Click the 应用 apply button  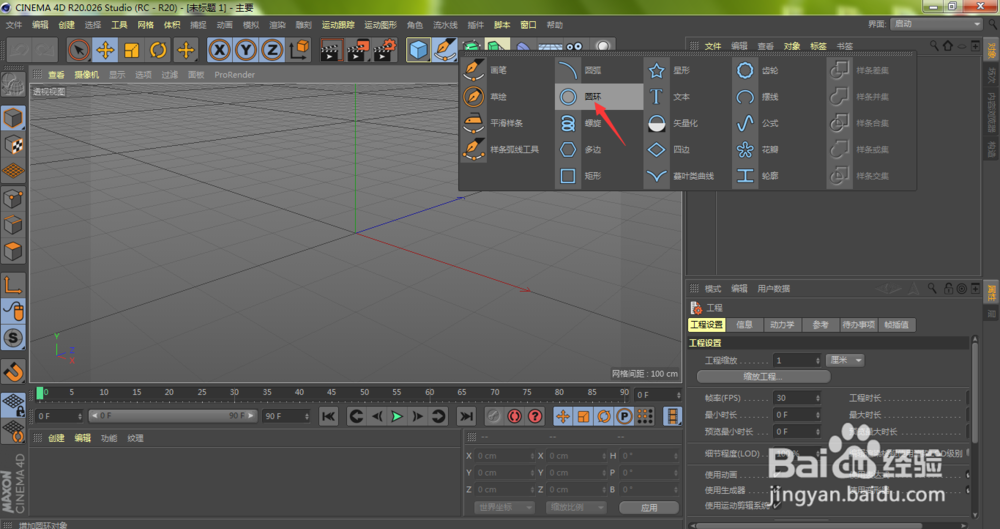click(649, 508)
